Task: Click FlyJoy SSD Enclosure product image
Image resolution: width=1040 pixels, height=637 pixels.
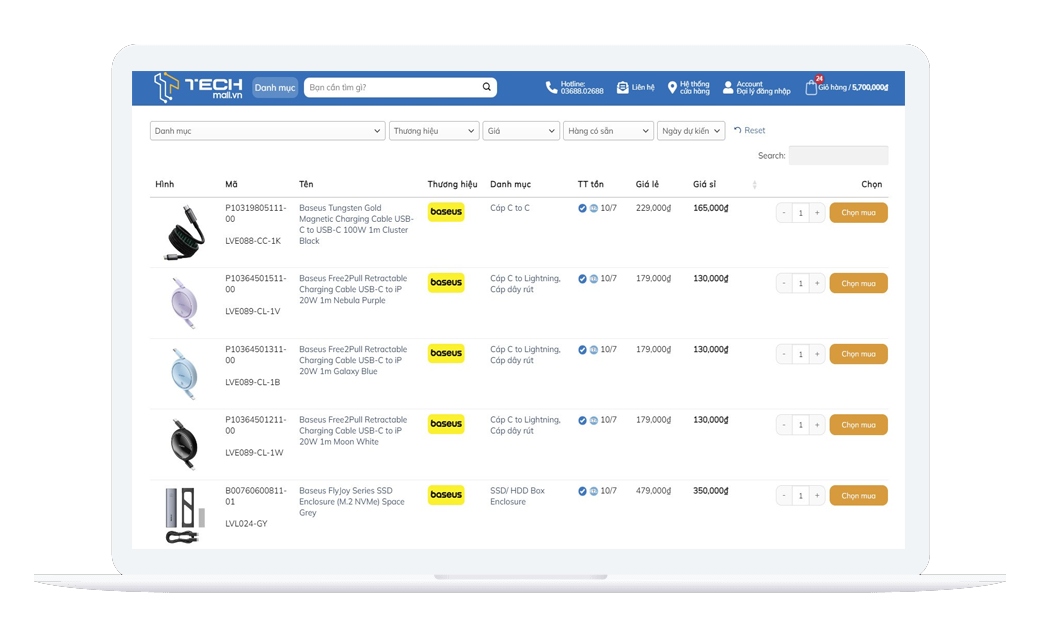Action: [x=184, y=516]
